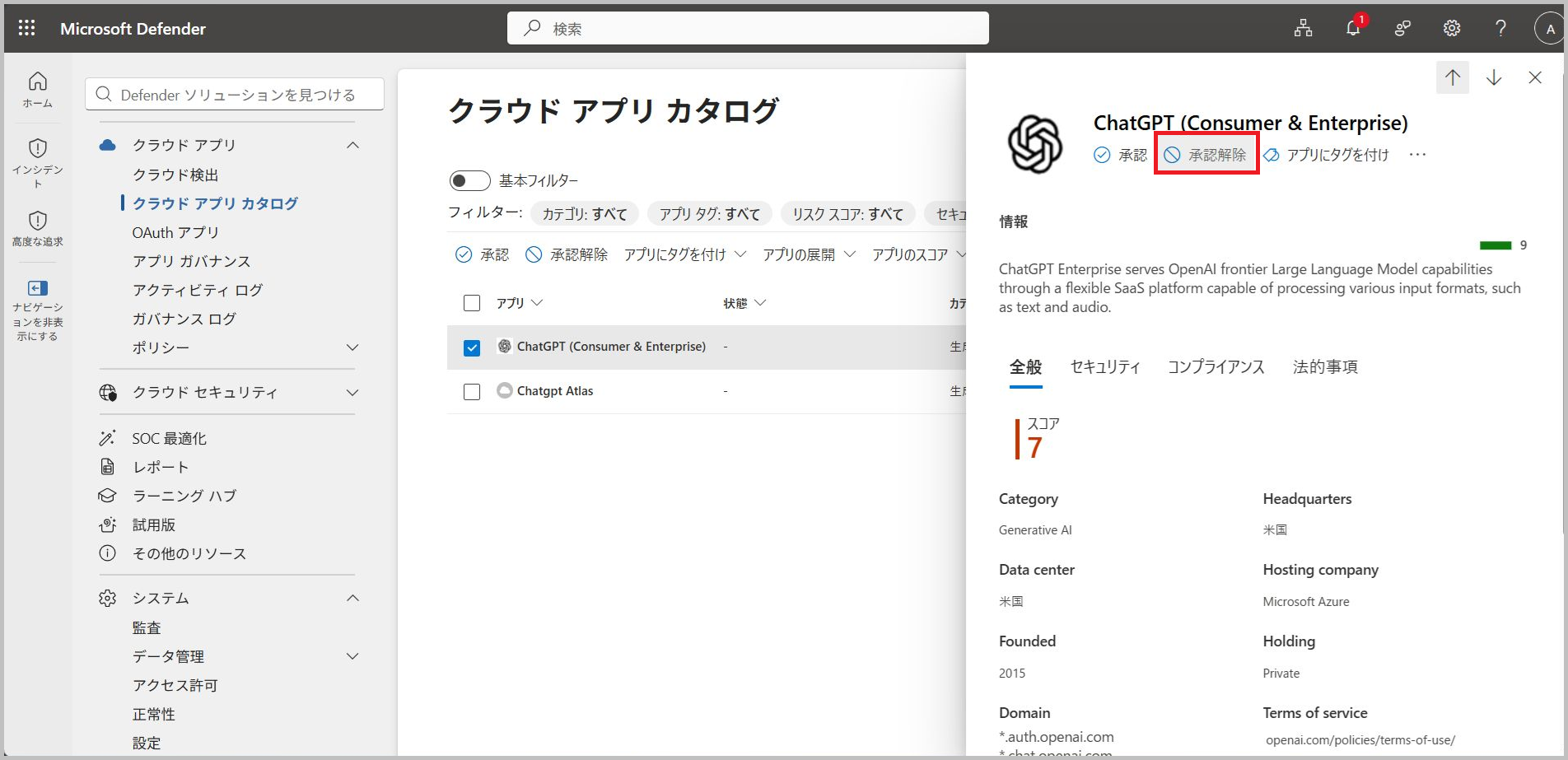1568x760 pixels.
Task: Click the help question mark icon
Action: (x=1501, y=28)
